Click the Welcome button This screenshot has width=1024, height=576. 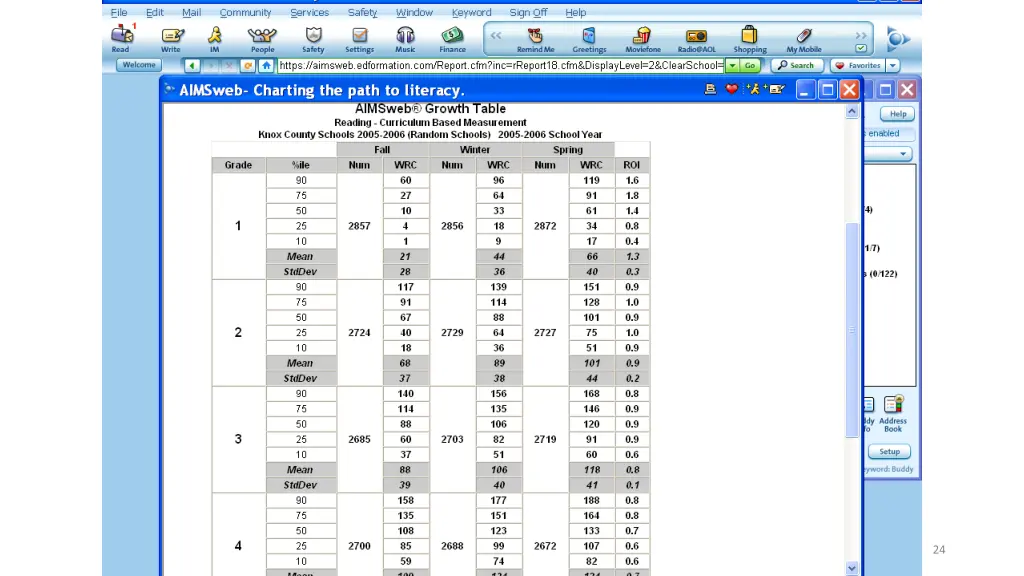coord(138,65)
